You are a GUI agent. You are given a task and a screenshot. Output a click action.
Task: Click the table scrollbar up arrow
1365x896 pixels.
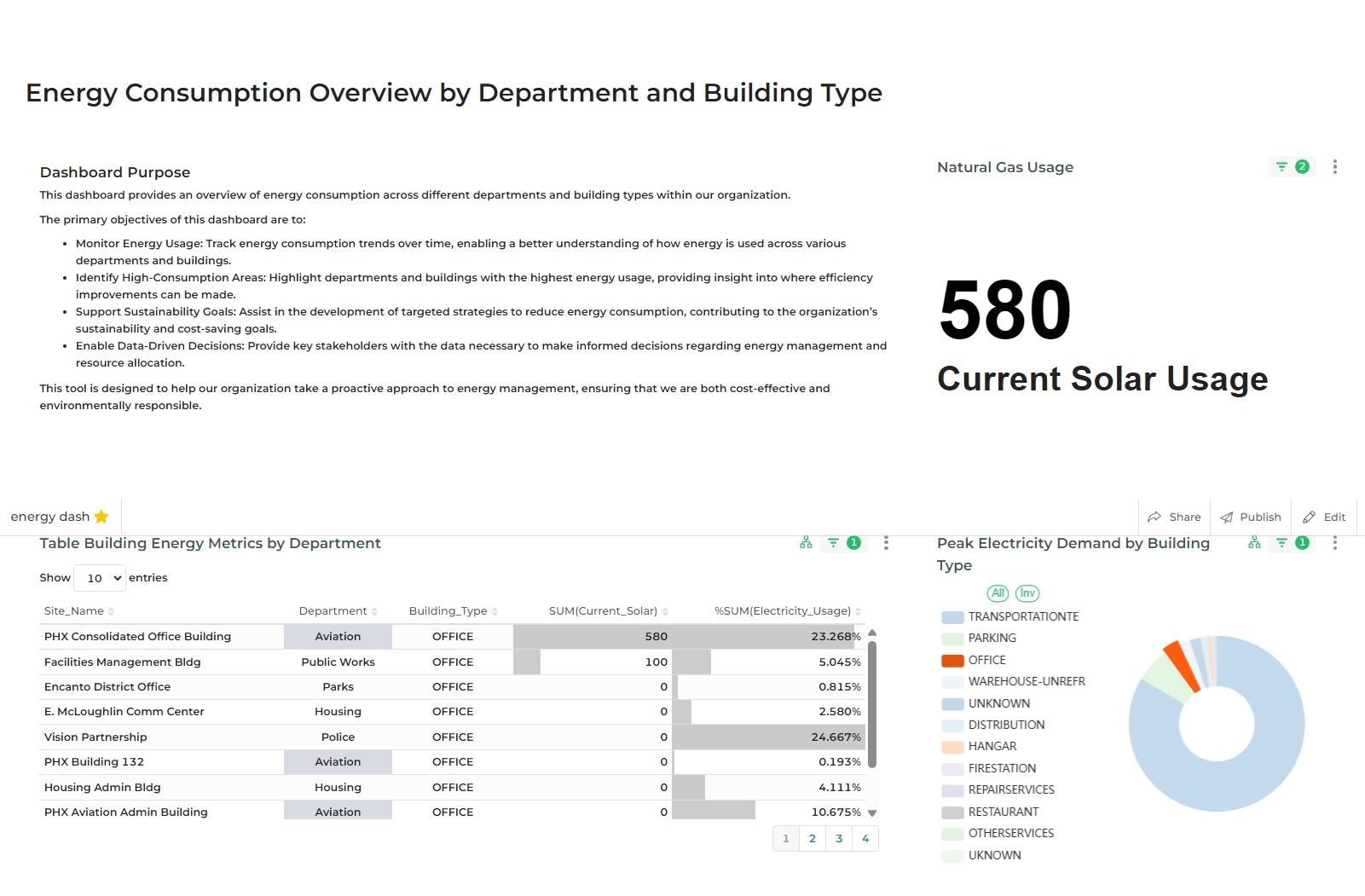(x=872, y=633)
